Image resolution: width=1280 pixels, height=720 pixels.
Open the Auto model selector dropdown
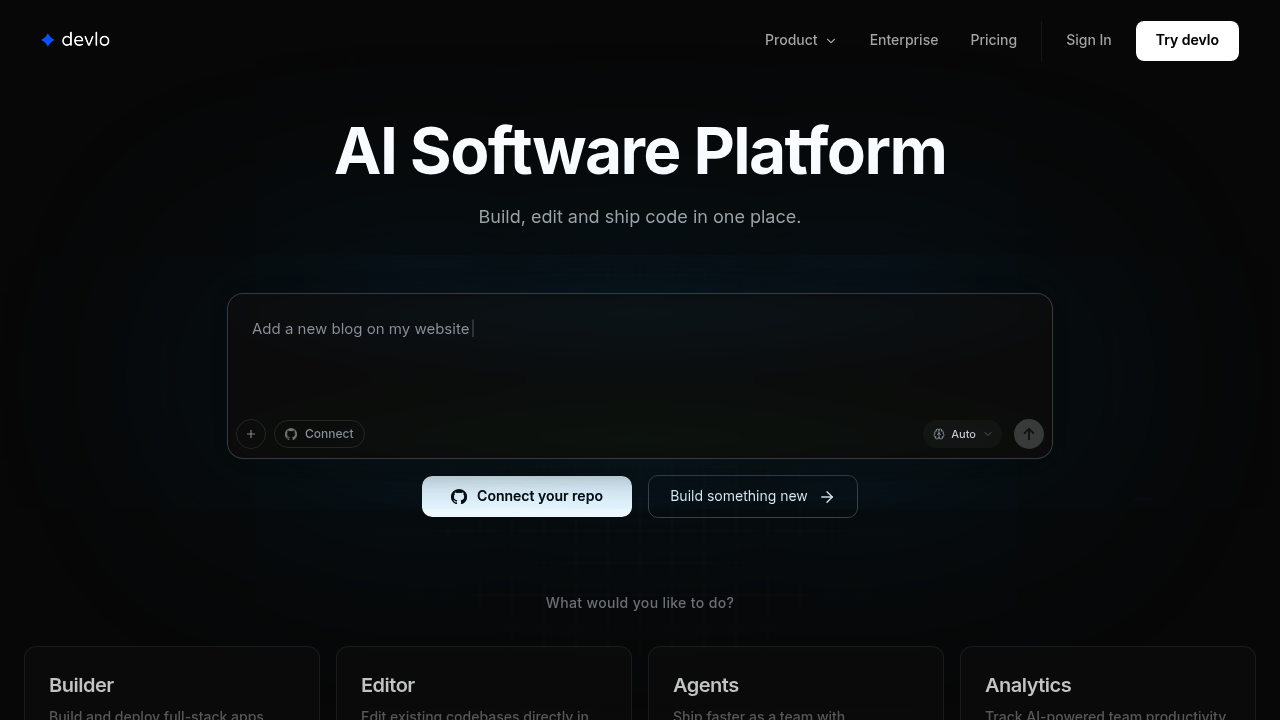pyautogui.click(x=962, y=434)
